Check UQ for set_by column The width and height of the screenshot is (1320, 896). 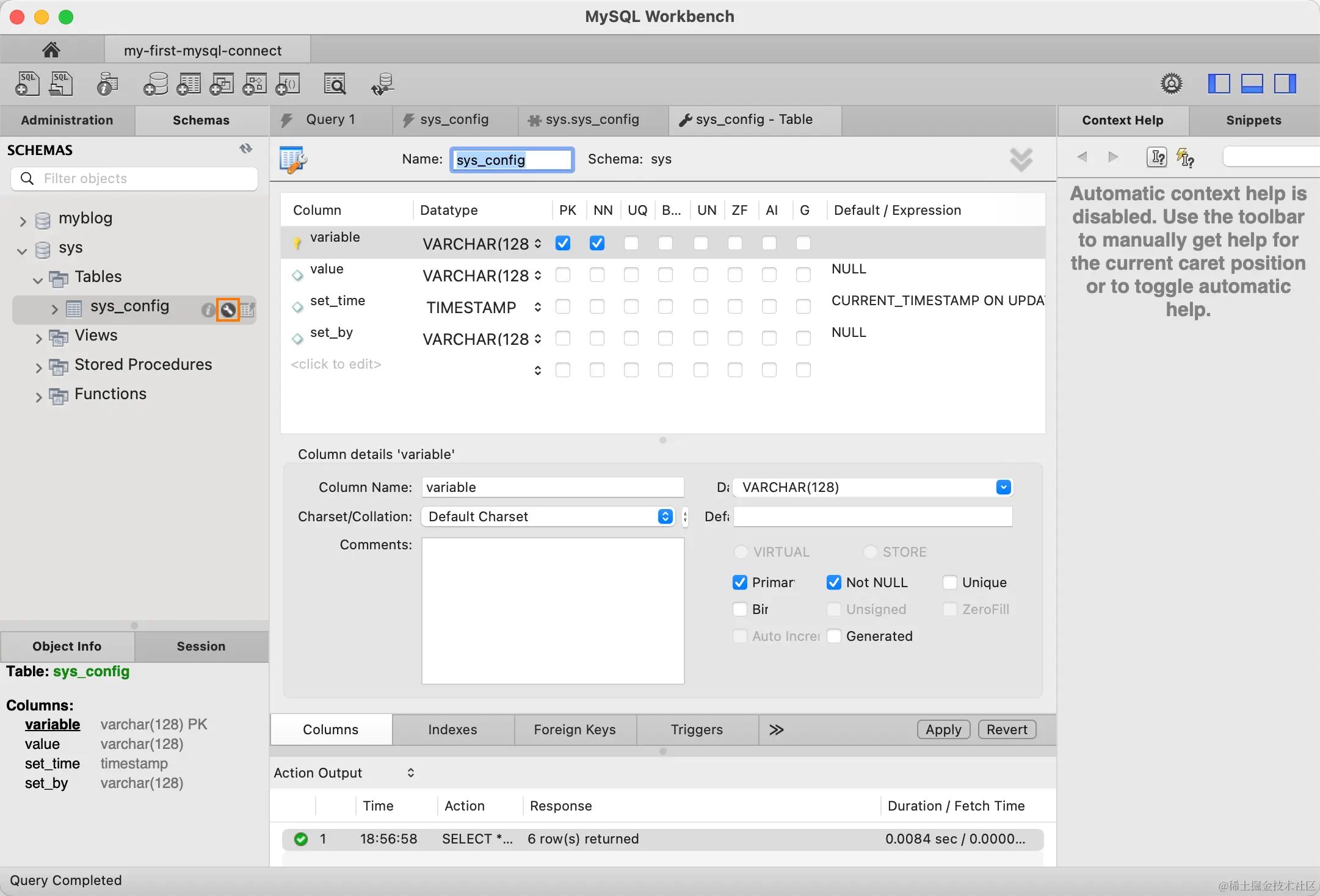(x=631, y=338)
